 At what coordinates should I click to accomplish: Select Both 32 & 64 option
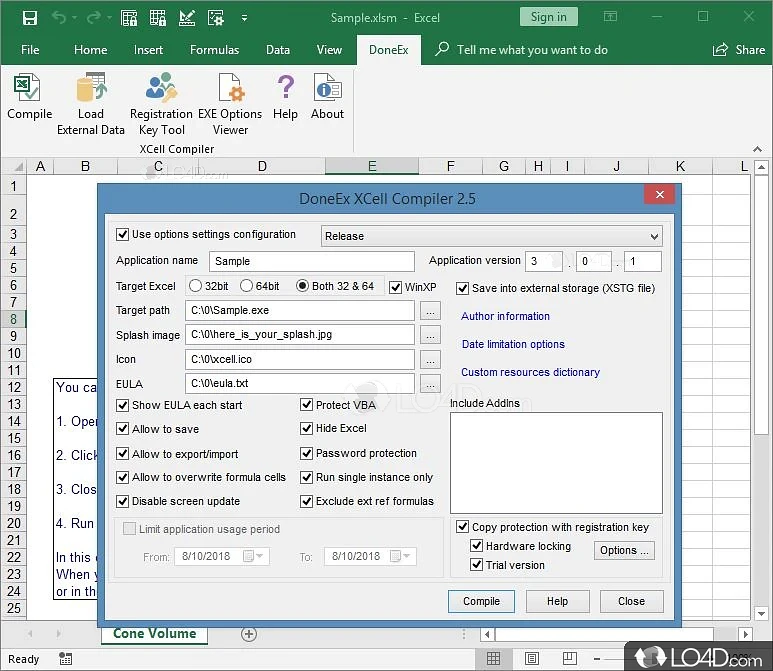[302, 285]
